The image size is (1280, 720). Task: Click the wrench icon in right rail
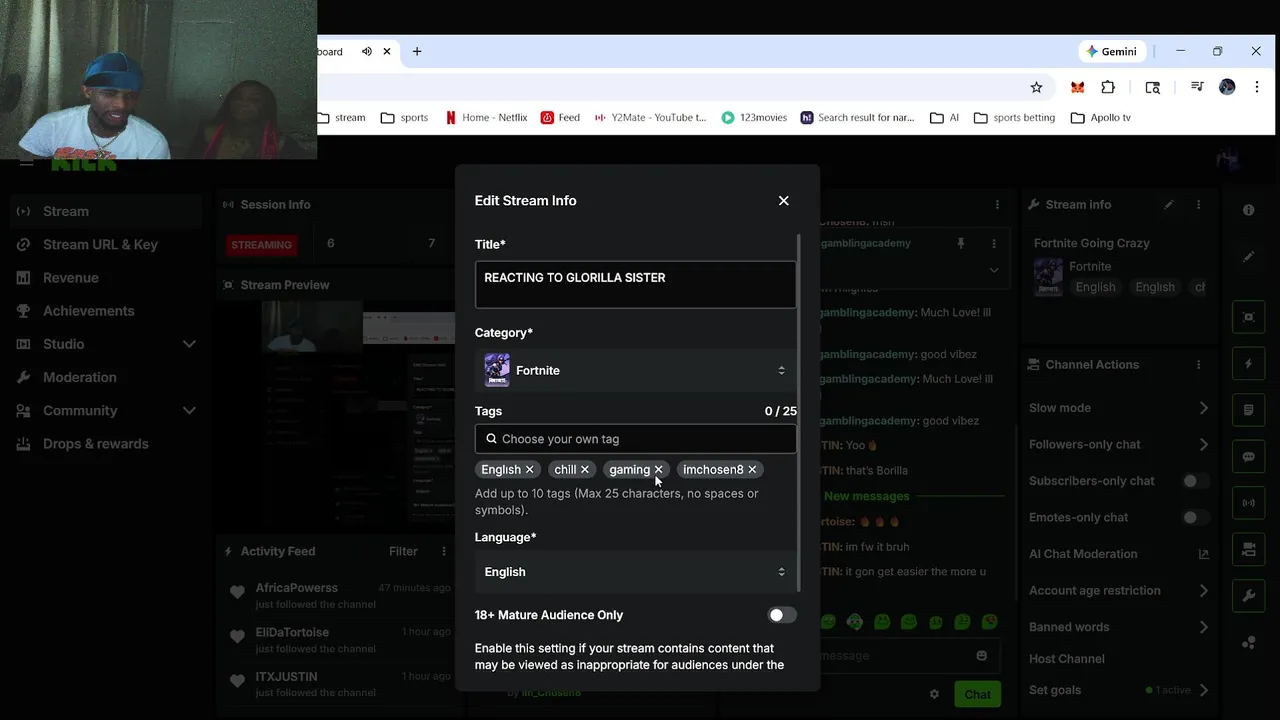click(1248, 597)
